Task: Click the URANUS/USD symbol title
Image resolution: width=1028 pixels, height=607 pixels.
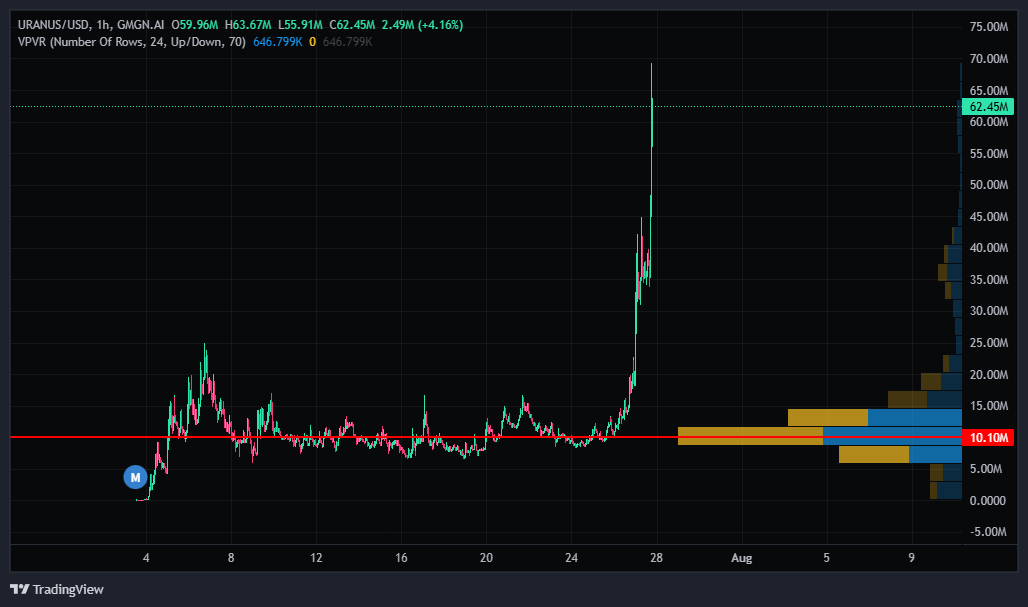Action: pyautogui.click(x=52, y=25)
